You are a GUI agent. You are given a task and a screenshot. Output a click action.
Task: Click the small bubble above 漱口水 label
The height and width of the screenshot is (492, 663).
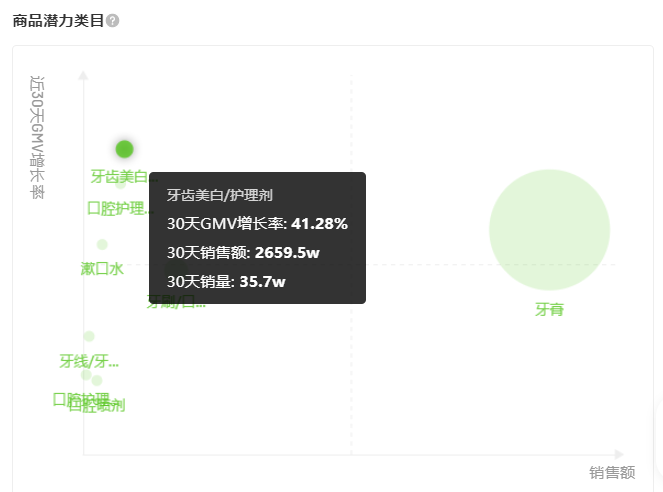pos(102,244)
